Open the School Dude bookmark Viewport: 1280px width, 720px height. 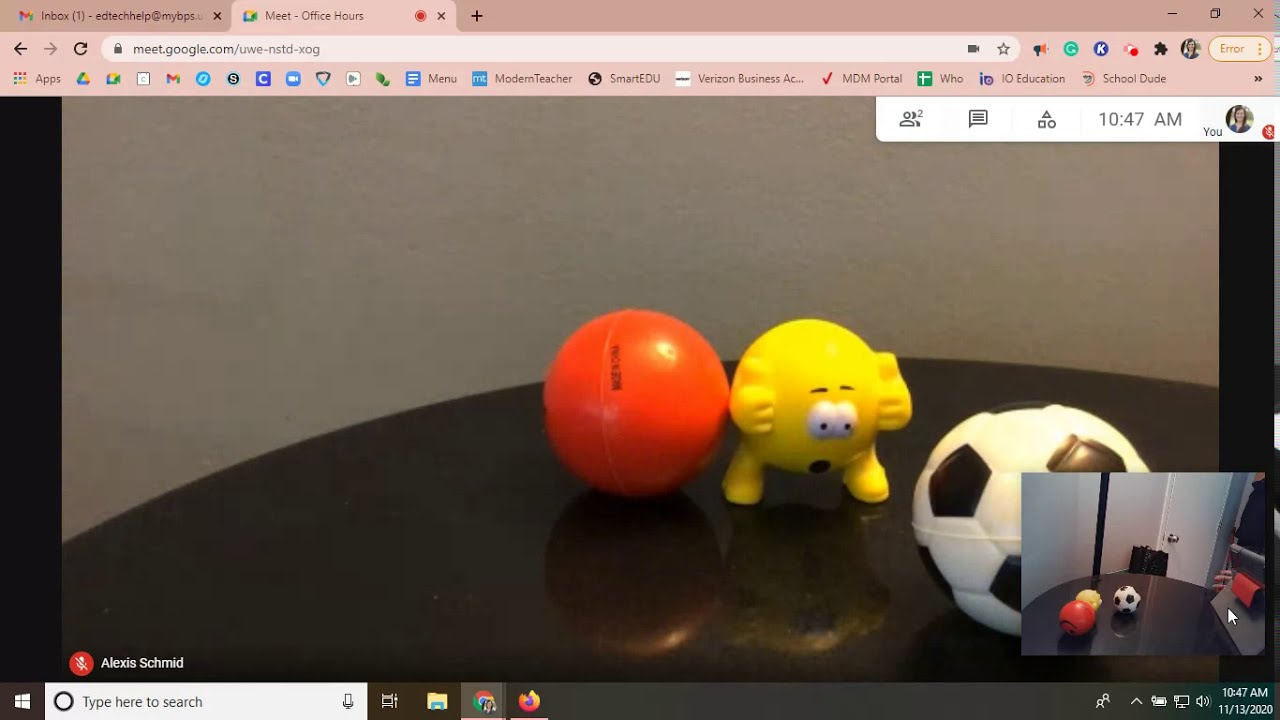click(x=1124, y=79)
